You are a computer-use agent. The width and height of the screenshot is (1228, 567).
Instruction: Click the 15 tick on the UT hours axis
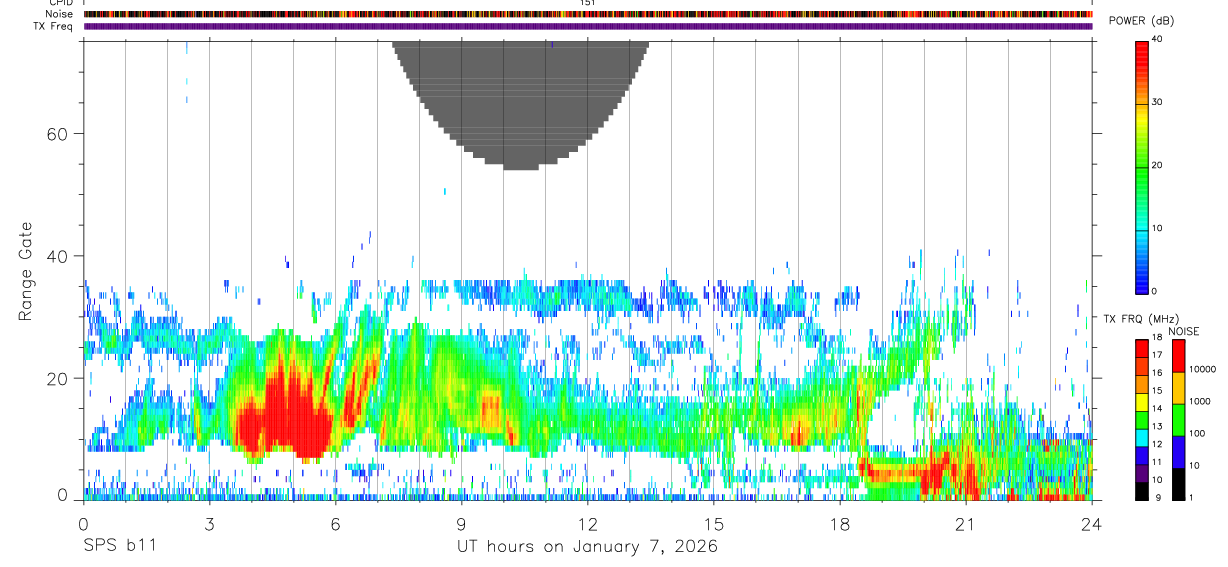tap(714, 523)
